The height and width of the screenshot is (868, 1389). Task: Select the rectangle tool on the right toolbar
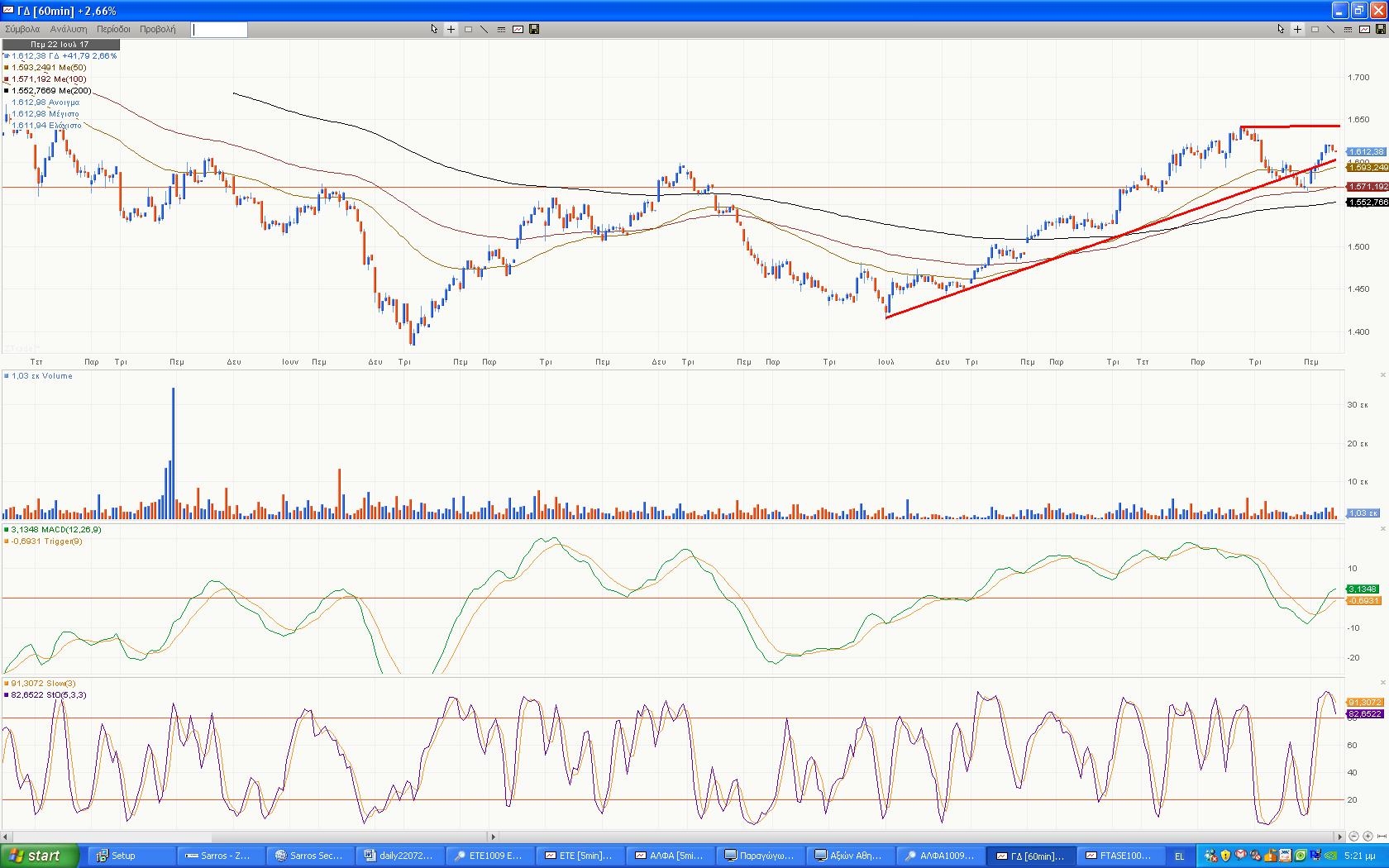point(1315,29)
